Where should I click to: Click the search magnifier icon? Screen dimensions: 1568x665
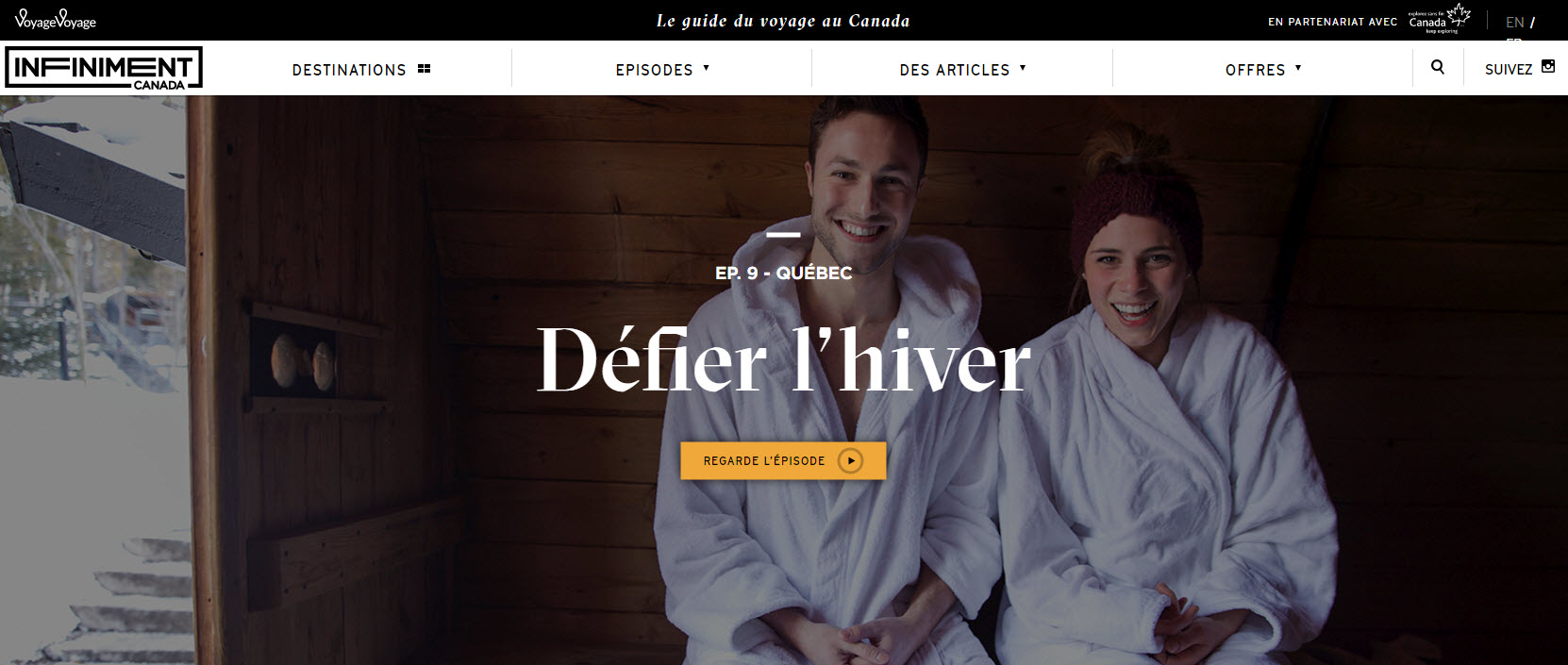tap(1437, 67)
